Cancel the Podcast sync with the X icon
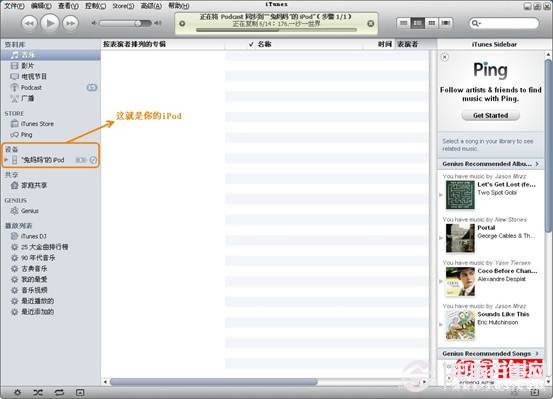Screen dimensions: 553x399 point(371,24)
